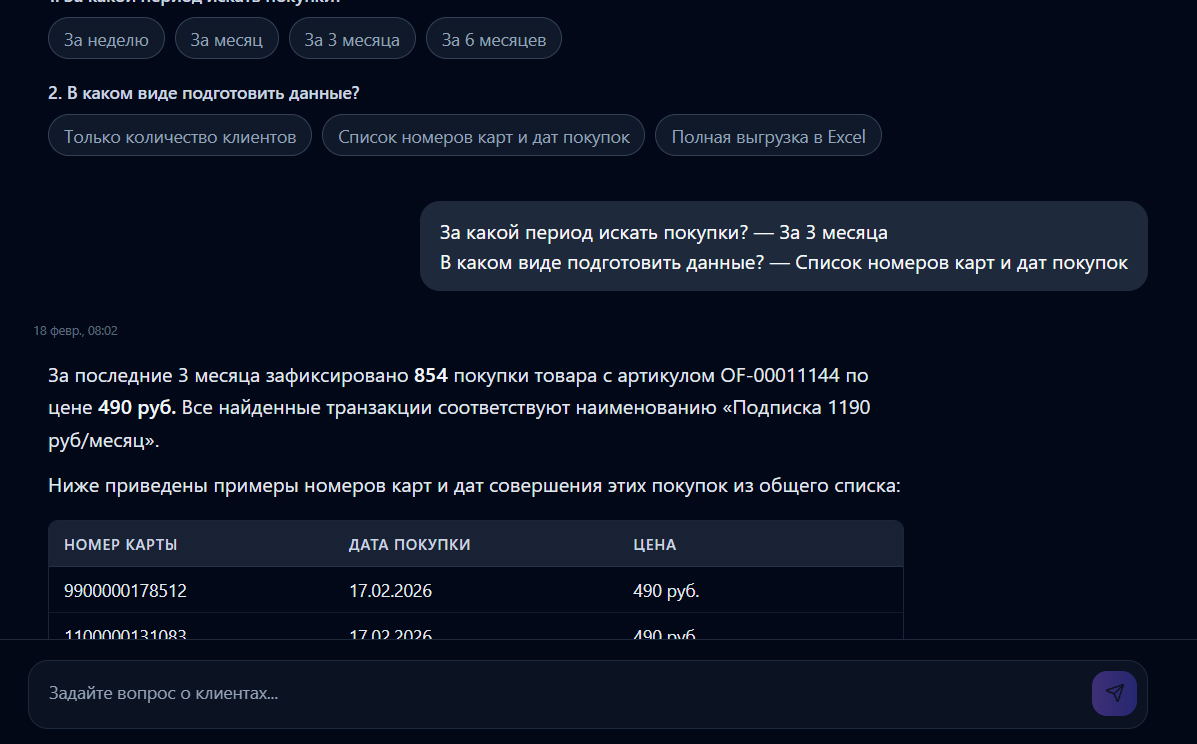
Task: Select the "За 6 месяцев" period option
Action: click(494, 39)
